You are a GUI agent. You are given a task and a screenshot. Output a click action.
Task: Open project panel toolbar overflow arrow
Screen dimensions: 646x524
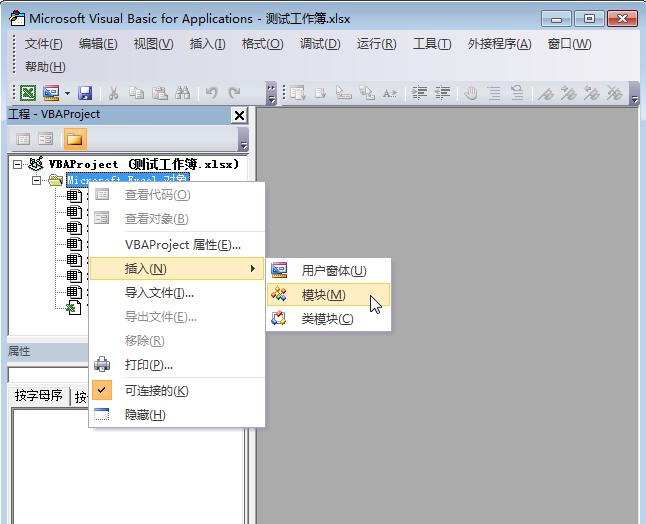tap(243, 139)
